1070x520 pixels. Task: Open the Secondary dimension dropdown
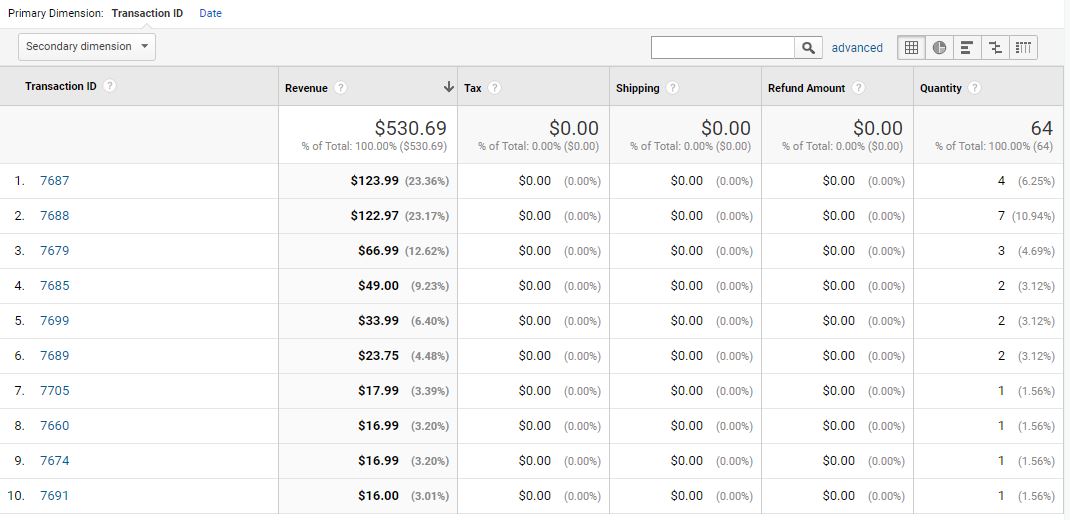coord(87,46)
